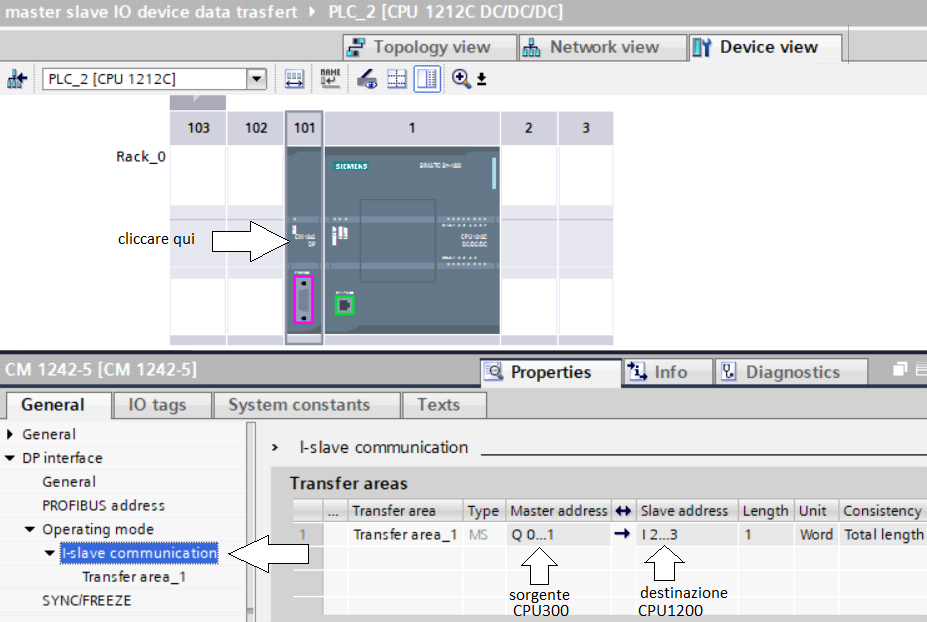Switch to the Network view tab
This screenshot has height=622, width=927.
coord(602,47)
